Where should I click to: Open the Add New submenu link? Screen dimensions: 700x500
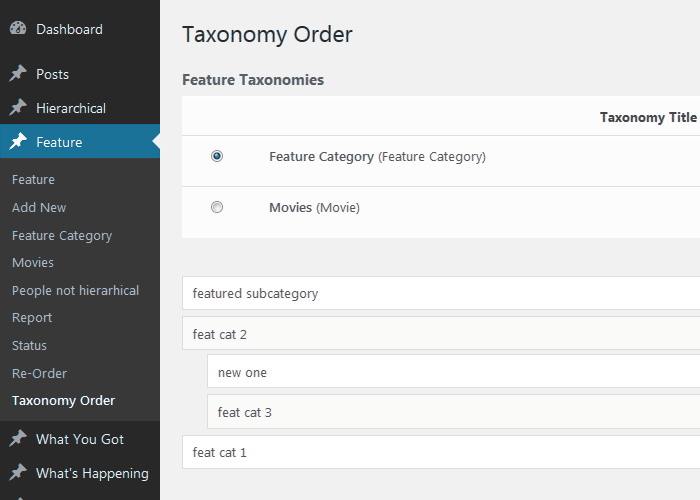point(39,207)
